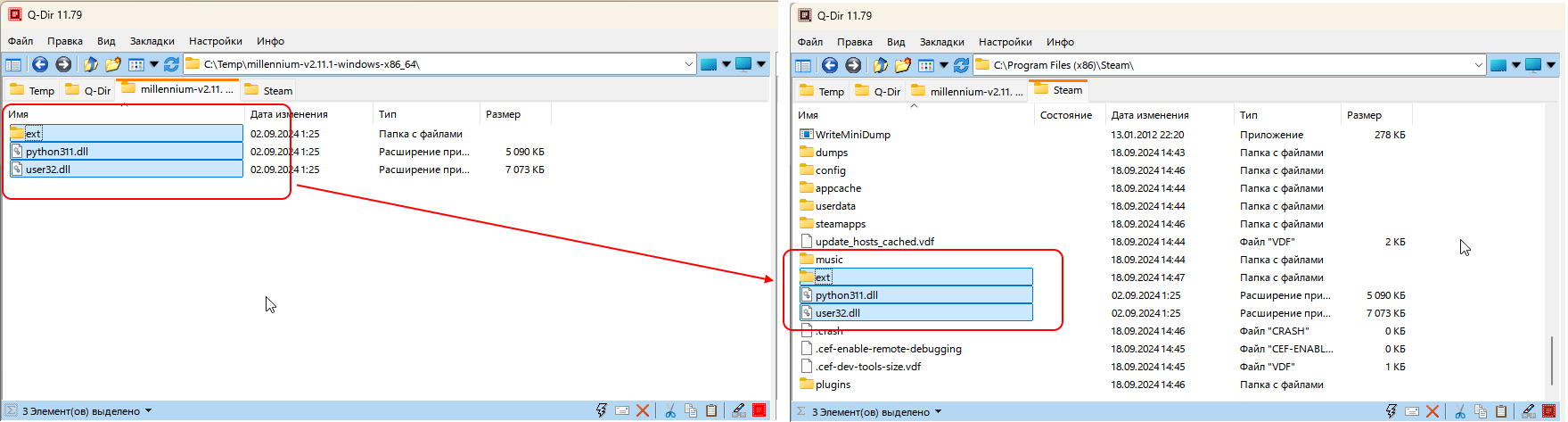Open Файл menu in left window

(21, 41)
